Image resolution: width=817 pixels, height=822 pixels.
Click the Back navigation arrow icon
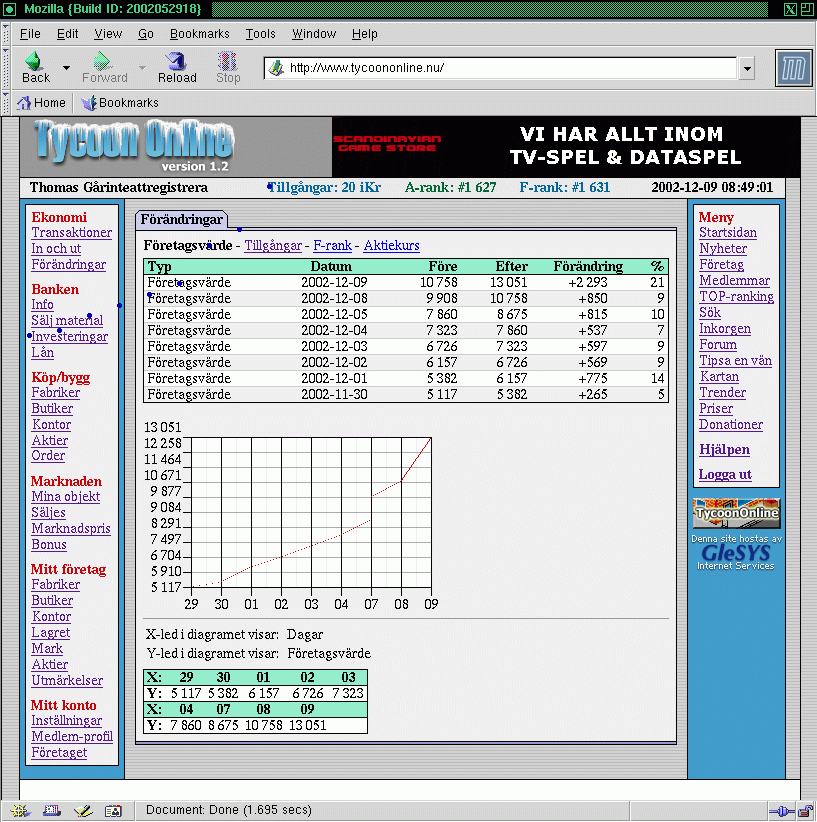(x=35, y=61)
